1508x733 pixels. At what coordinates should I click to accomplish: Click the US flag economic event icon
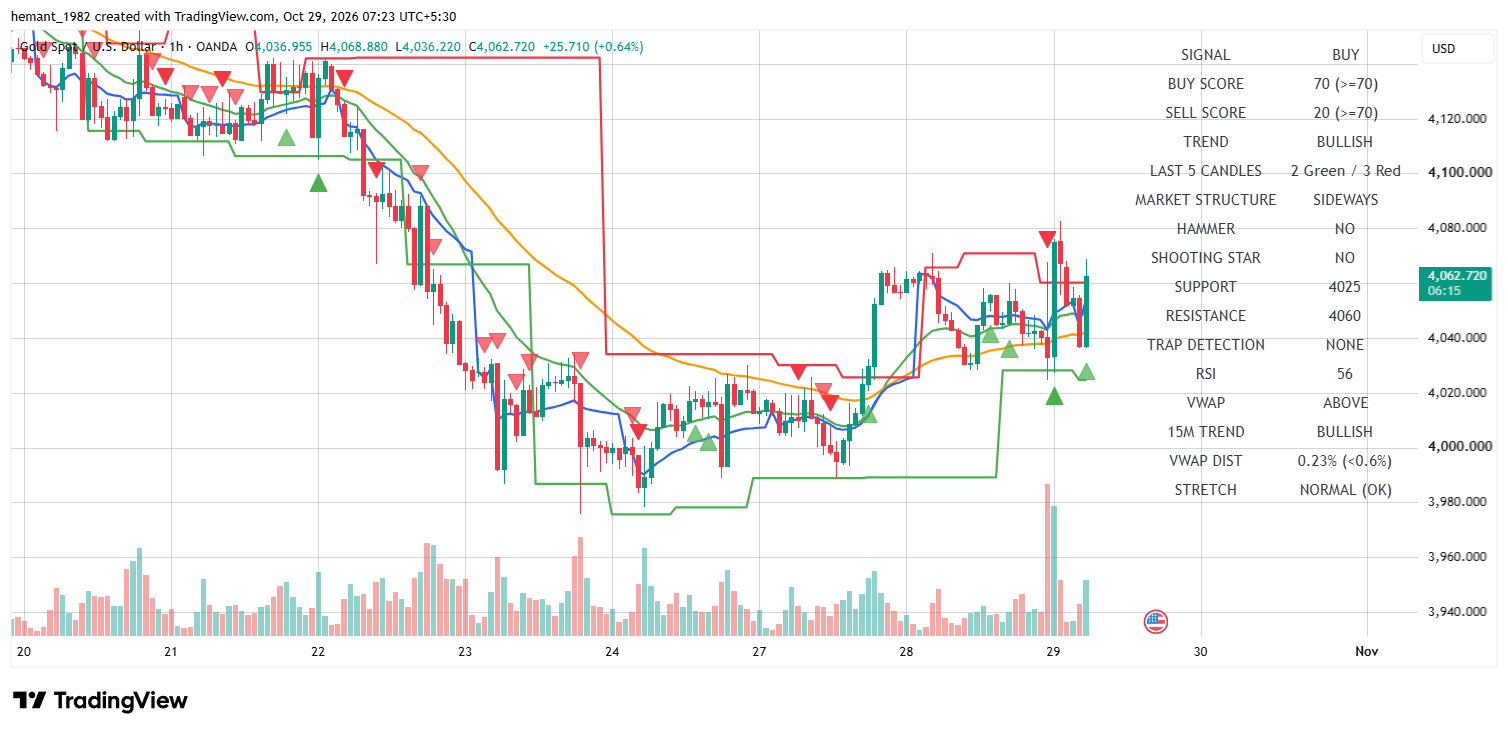(x=1155, y=622)
